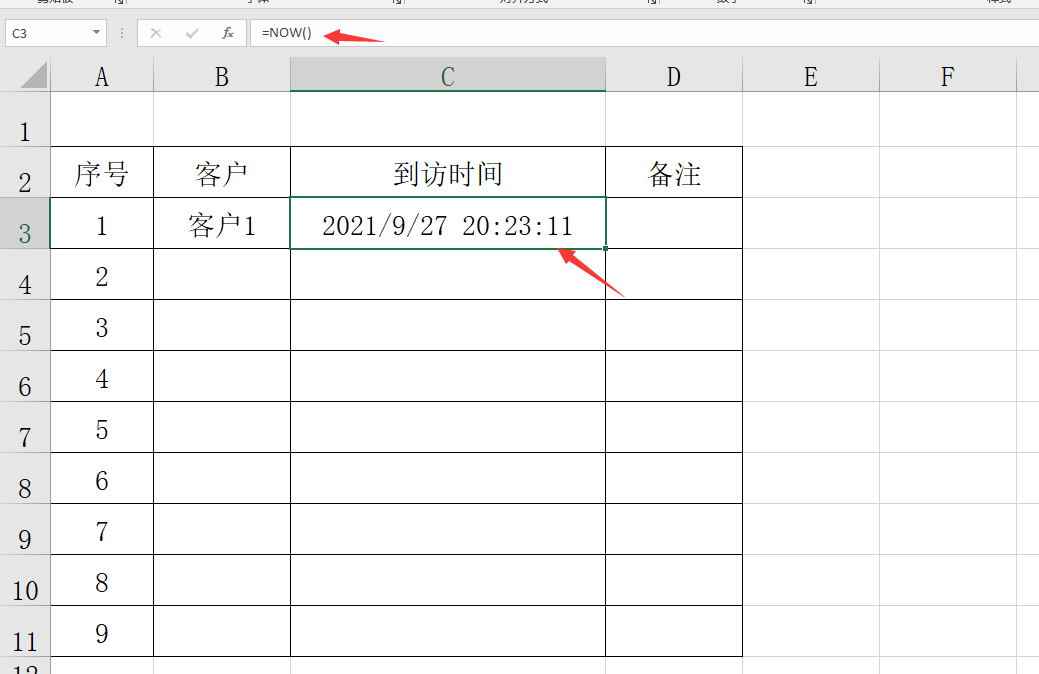Screen dimensions: 1039x674
Task: Select column F header
Action: click(x=948, y=75)
